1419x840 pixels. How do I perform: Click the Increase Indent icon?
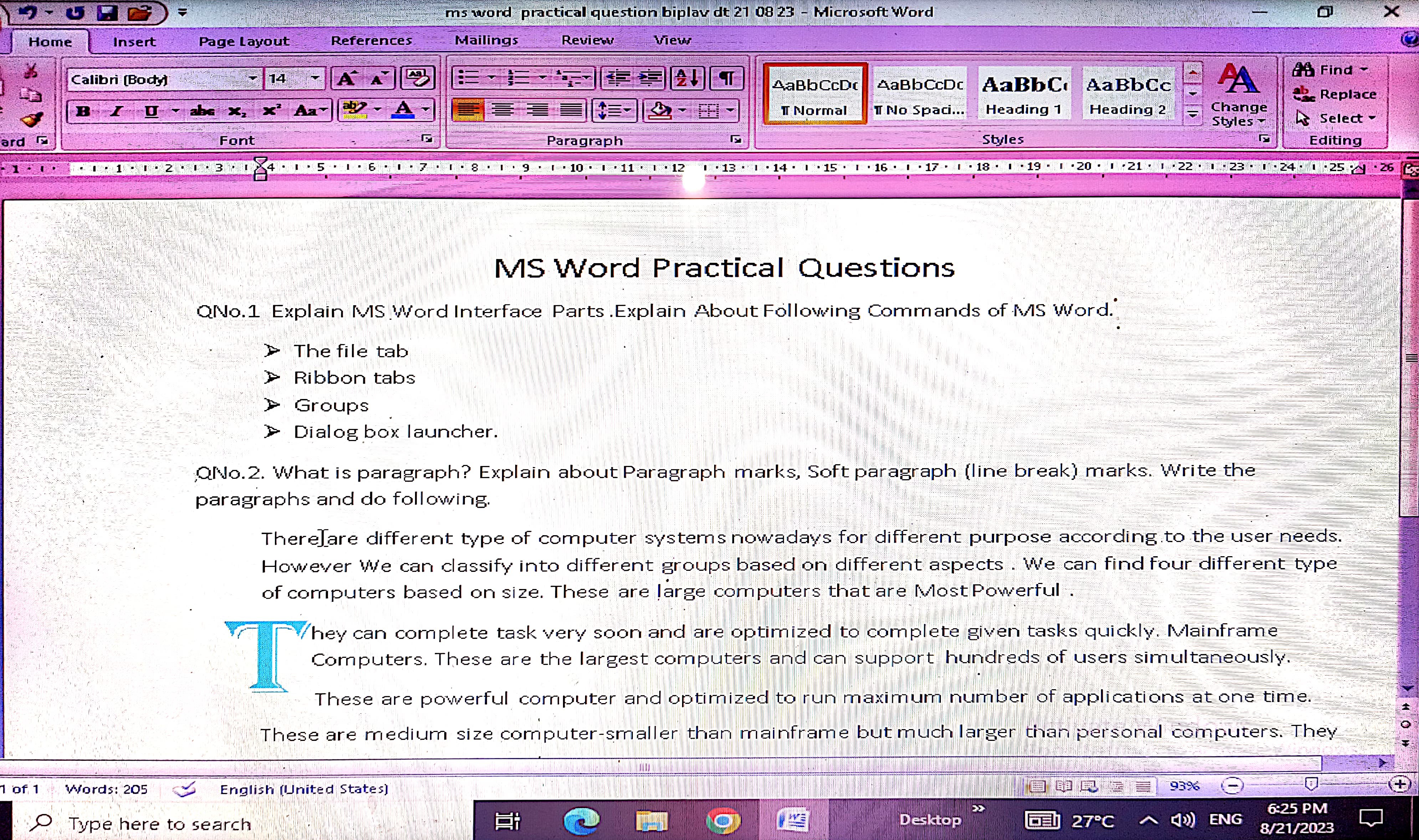[650, 78]
